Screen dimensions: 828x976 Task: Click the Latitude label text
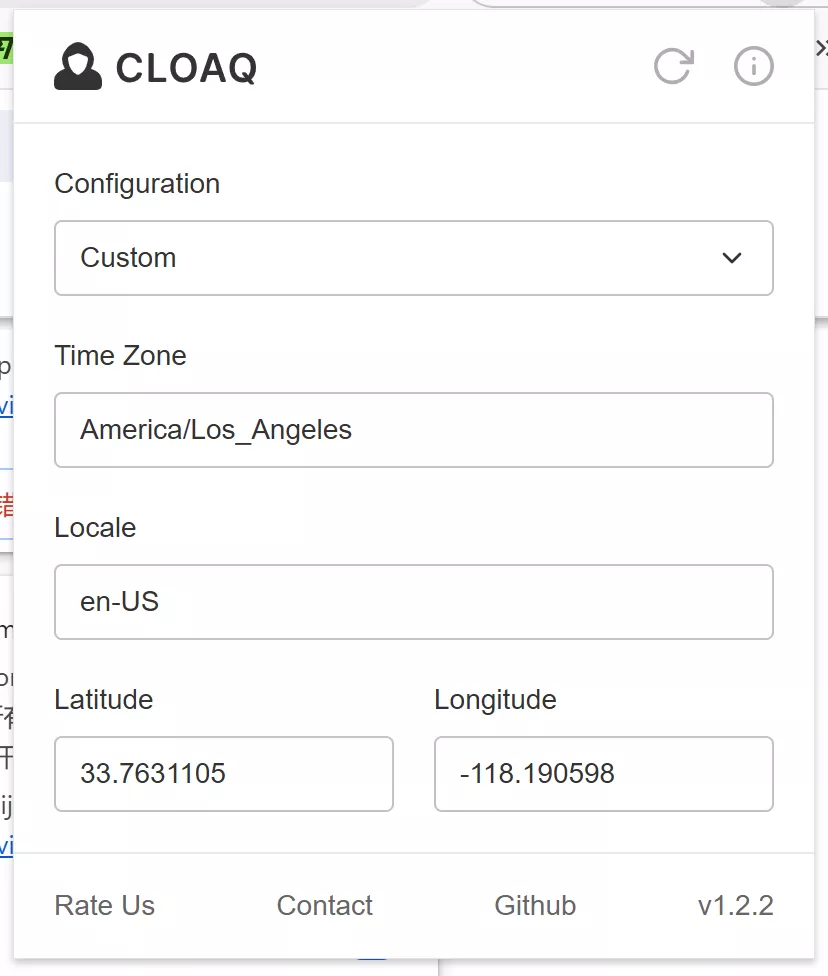tap(104, 700)
